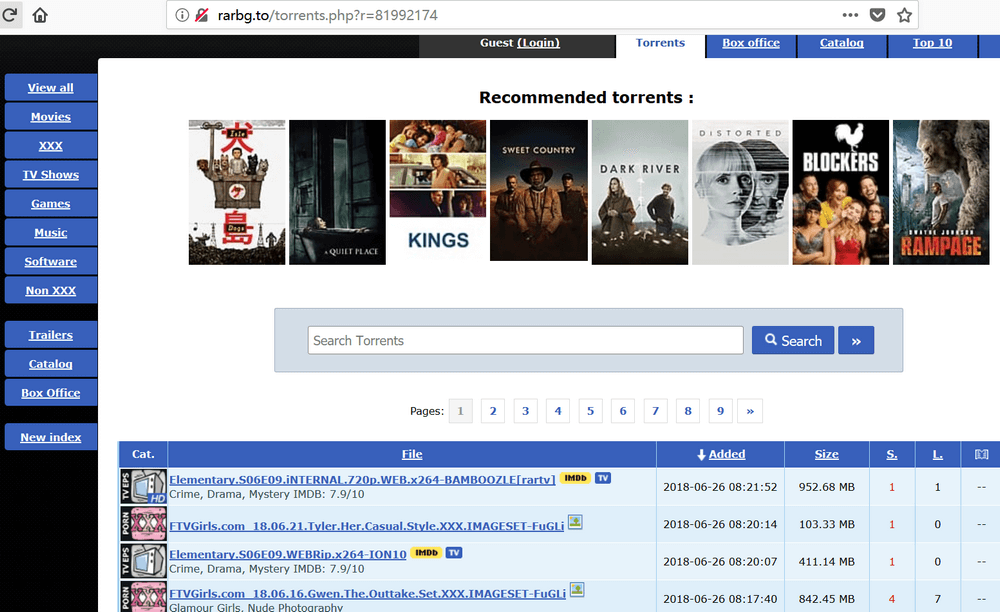Go to results page 9
Viewport: 1000px width, 612px height.
(x=721, y=411)
